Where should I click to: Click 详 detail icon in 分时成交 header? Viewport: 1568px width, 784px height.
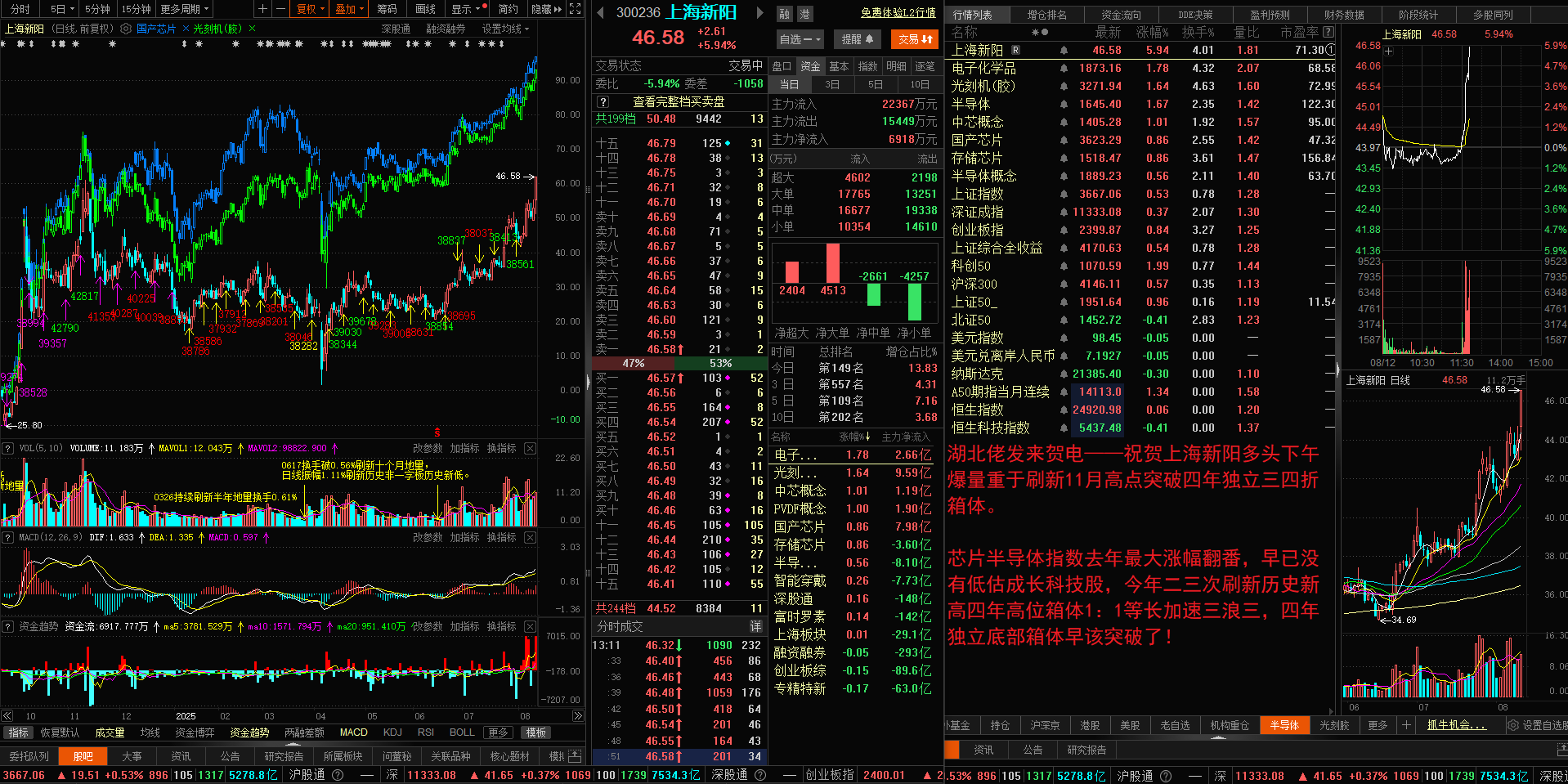(x=756, y=626)
